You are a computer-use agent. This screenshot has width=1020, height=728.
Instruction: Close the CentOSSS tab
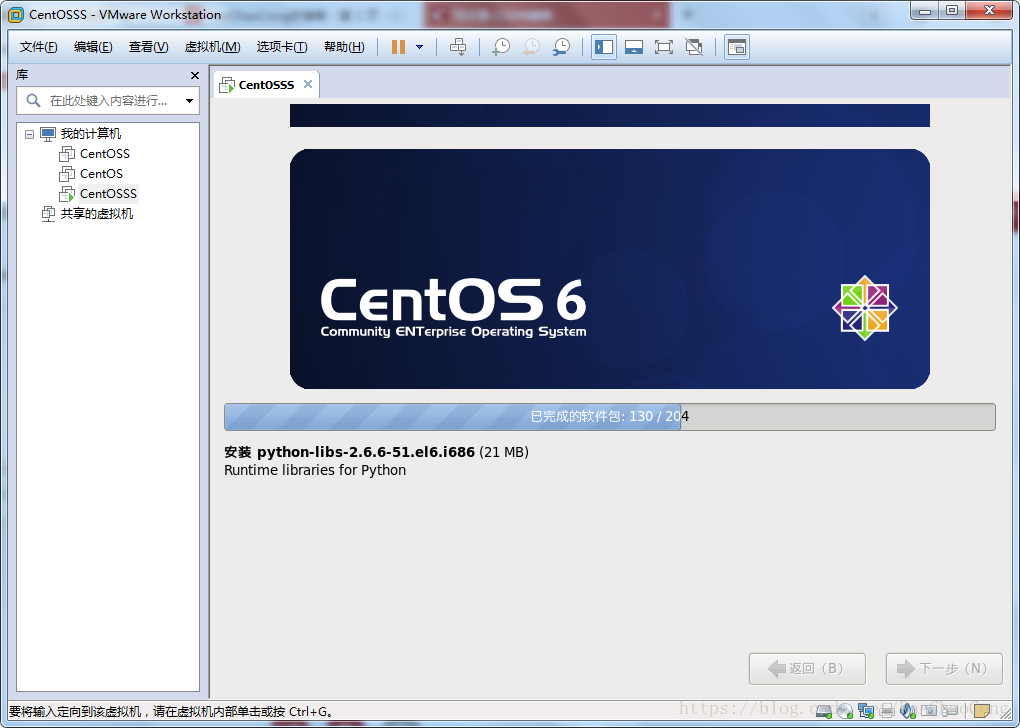[308, 84]
